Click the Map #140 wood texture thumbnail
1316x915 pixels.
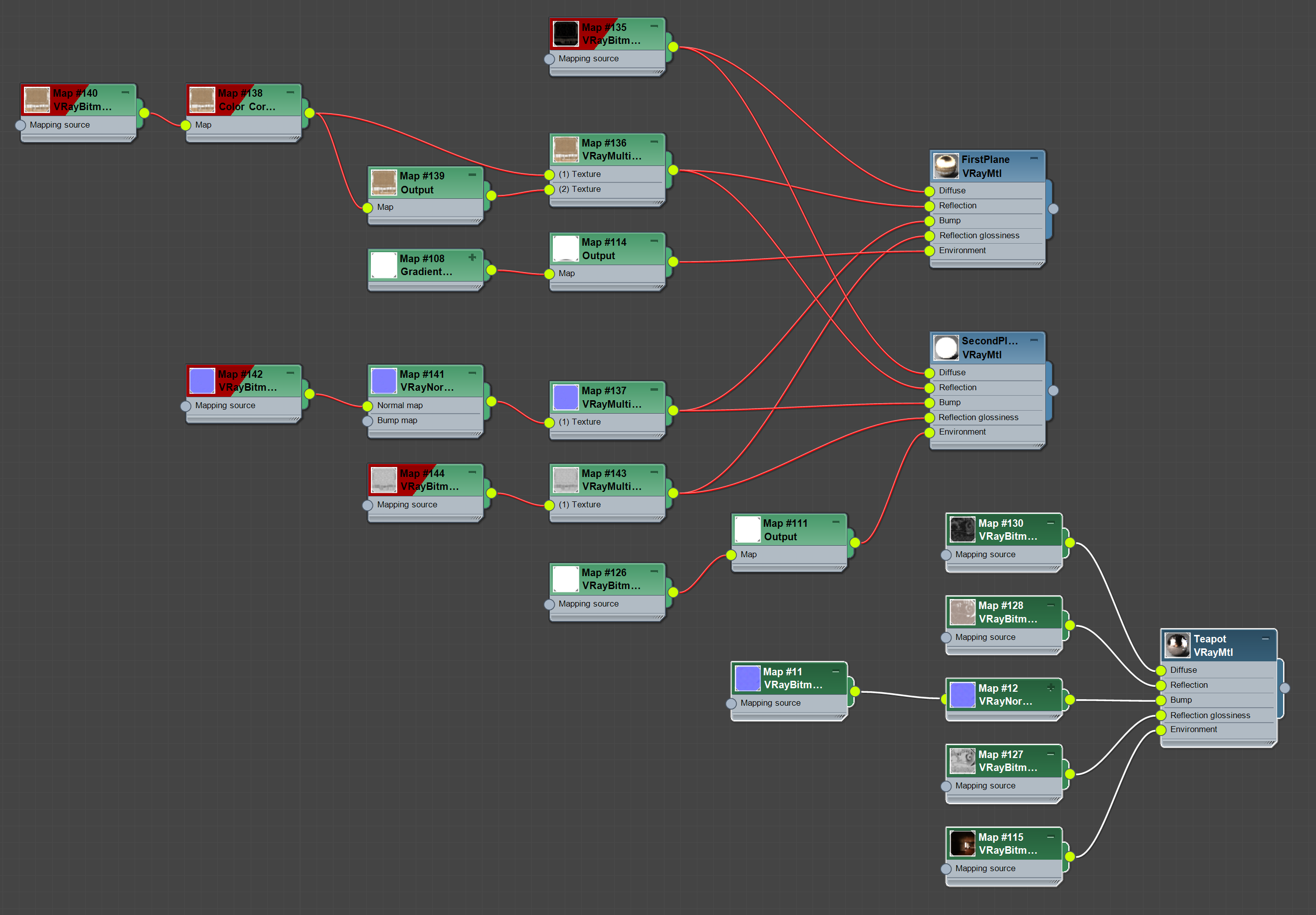pyautogui.click(x=37, y=100)
